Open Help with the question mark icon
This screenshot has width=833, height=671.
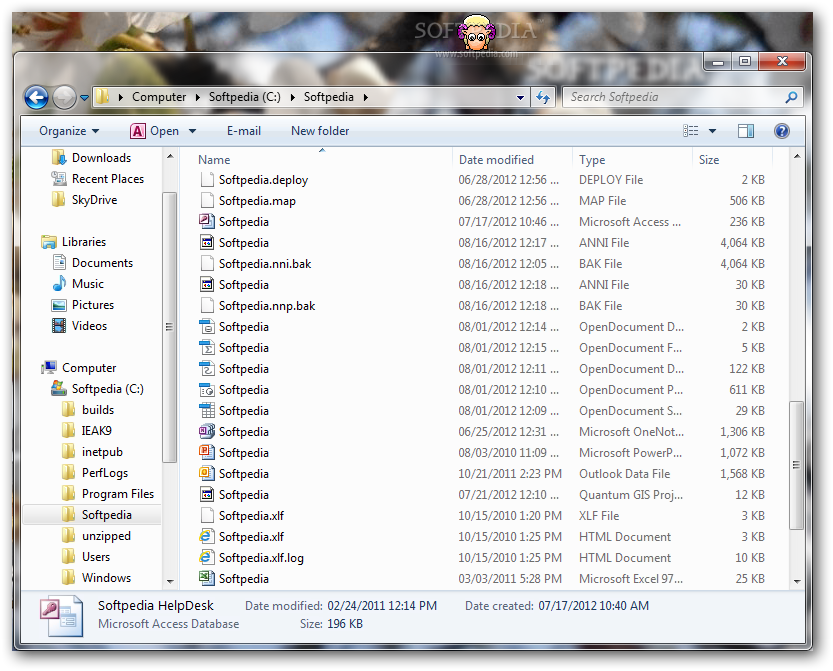pyautogui.click(x=781, y=131)
